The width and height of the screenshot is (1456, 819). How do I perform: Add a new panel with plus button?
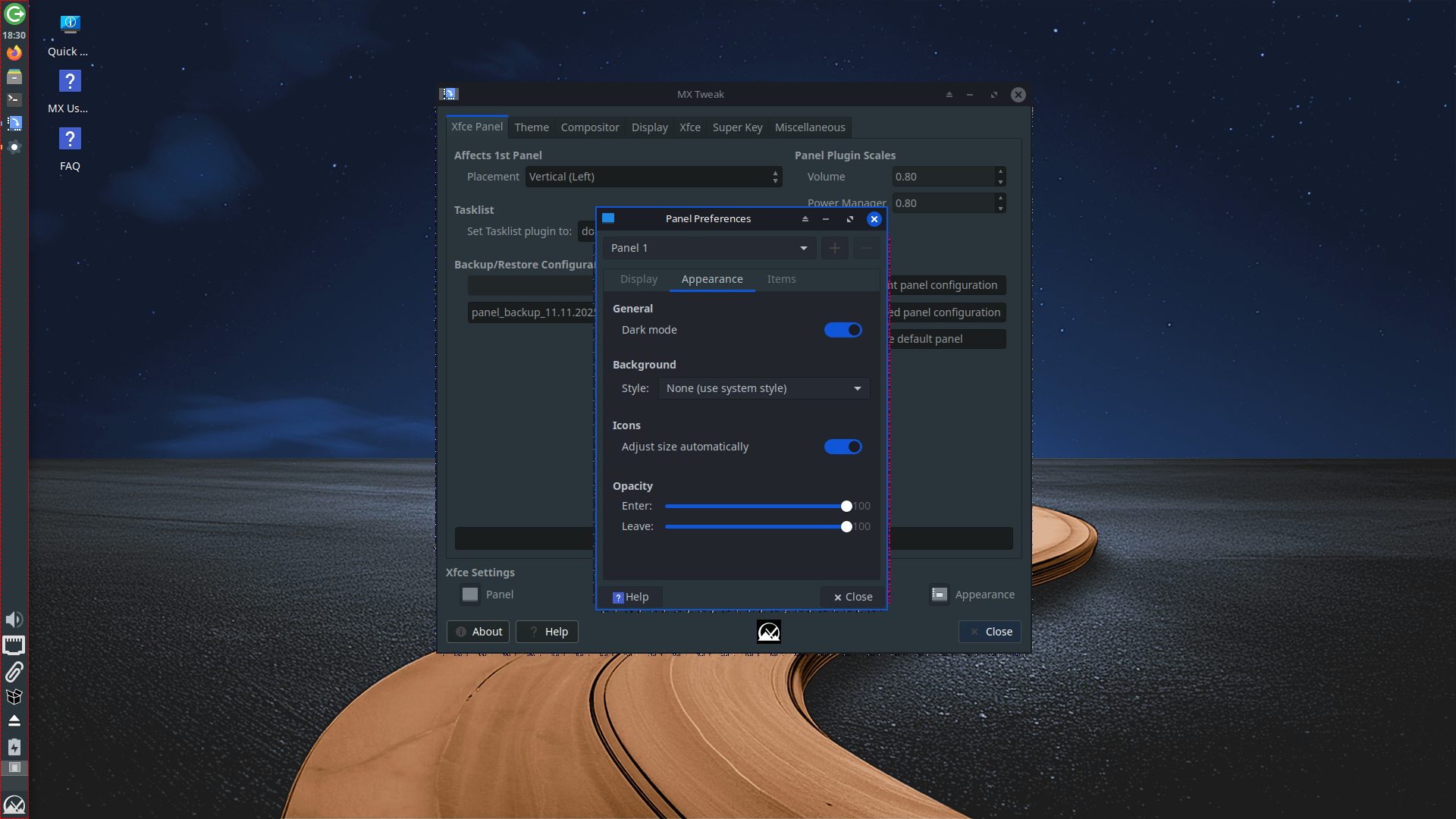point(835,248)
